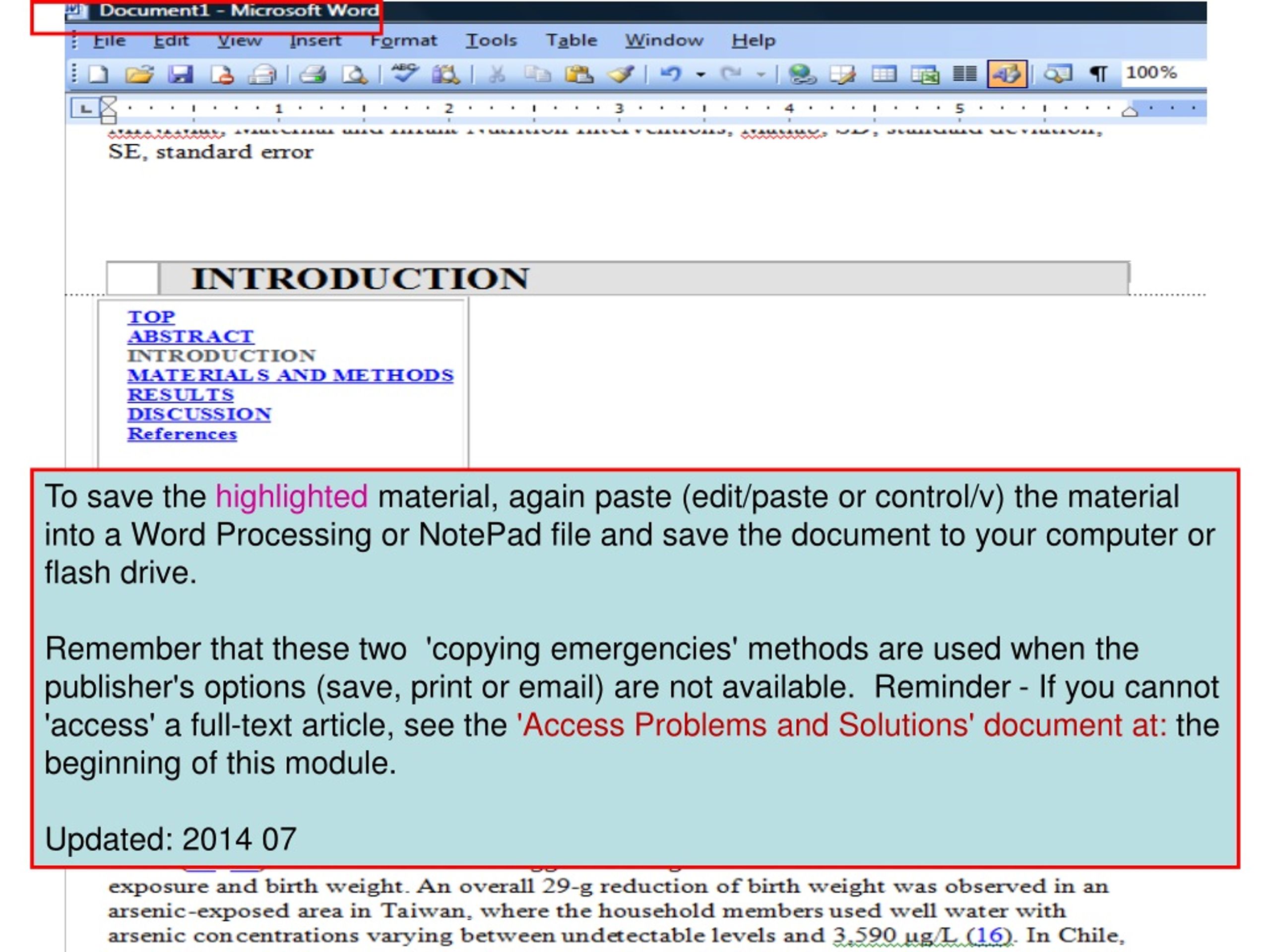This screenshot has width=1270, height=952.
Task: Open the Help menu
Action: (754, 41)
